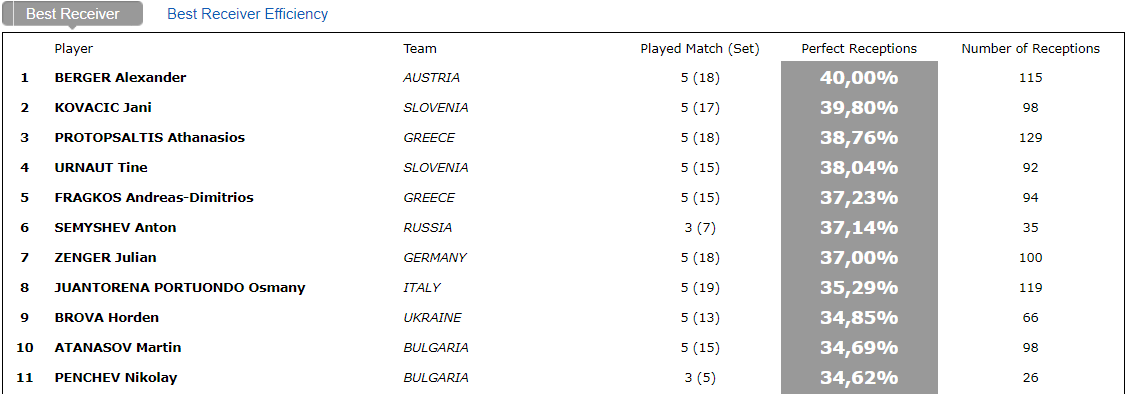The width and height of the screenshot is (1126, 394).
Task: Click the Number of Receptions header
Action: (x=1030, y=49)
